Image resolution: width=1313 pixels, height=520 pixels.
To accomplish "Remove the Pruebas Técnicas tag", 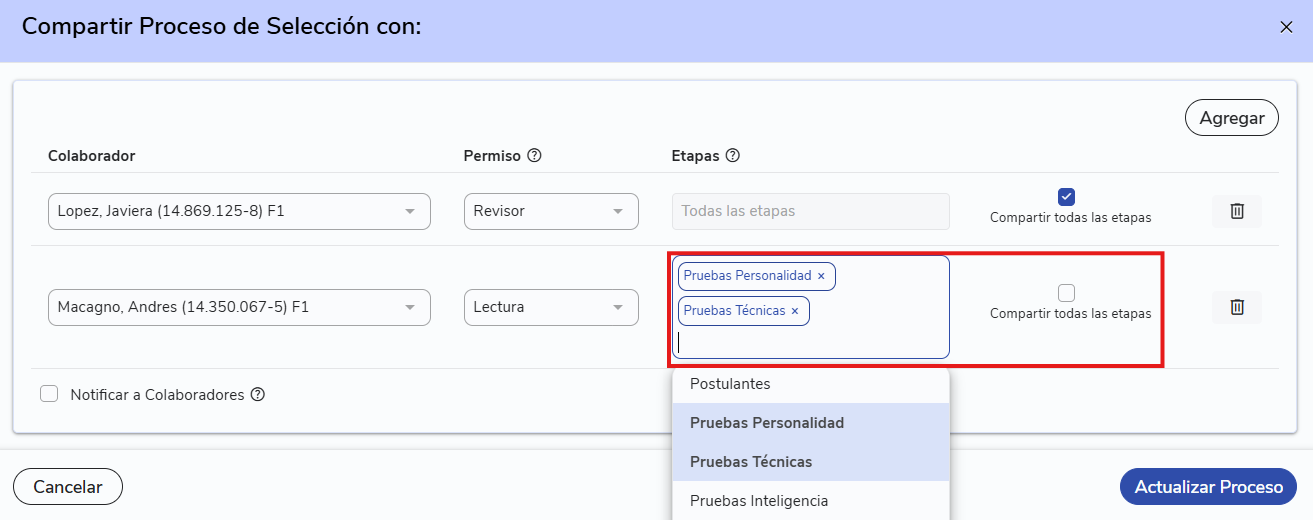I will (795, 311).
